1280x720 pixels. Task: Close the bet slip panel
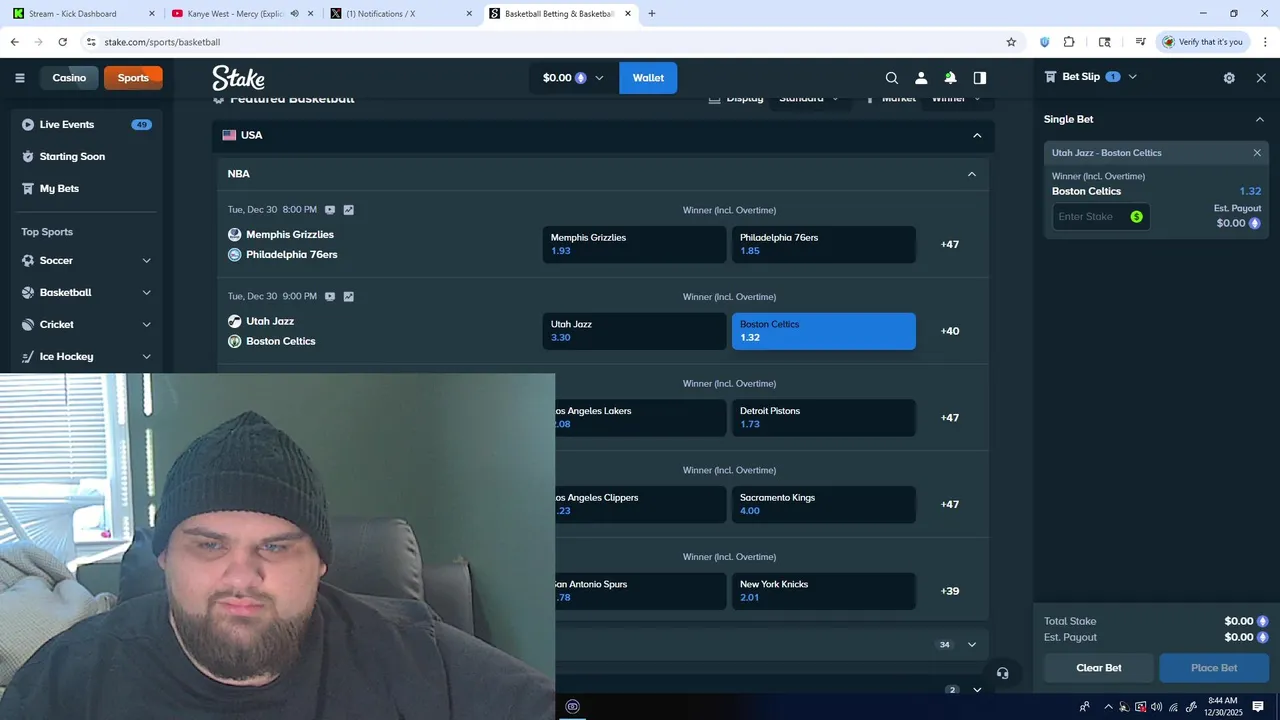tap(1261, 78)
